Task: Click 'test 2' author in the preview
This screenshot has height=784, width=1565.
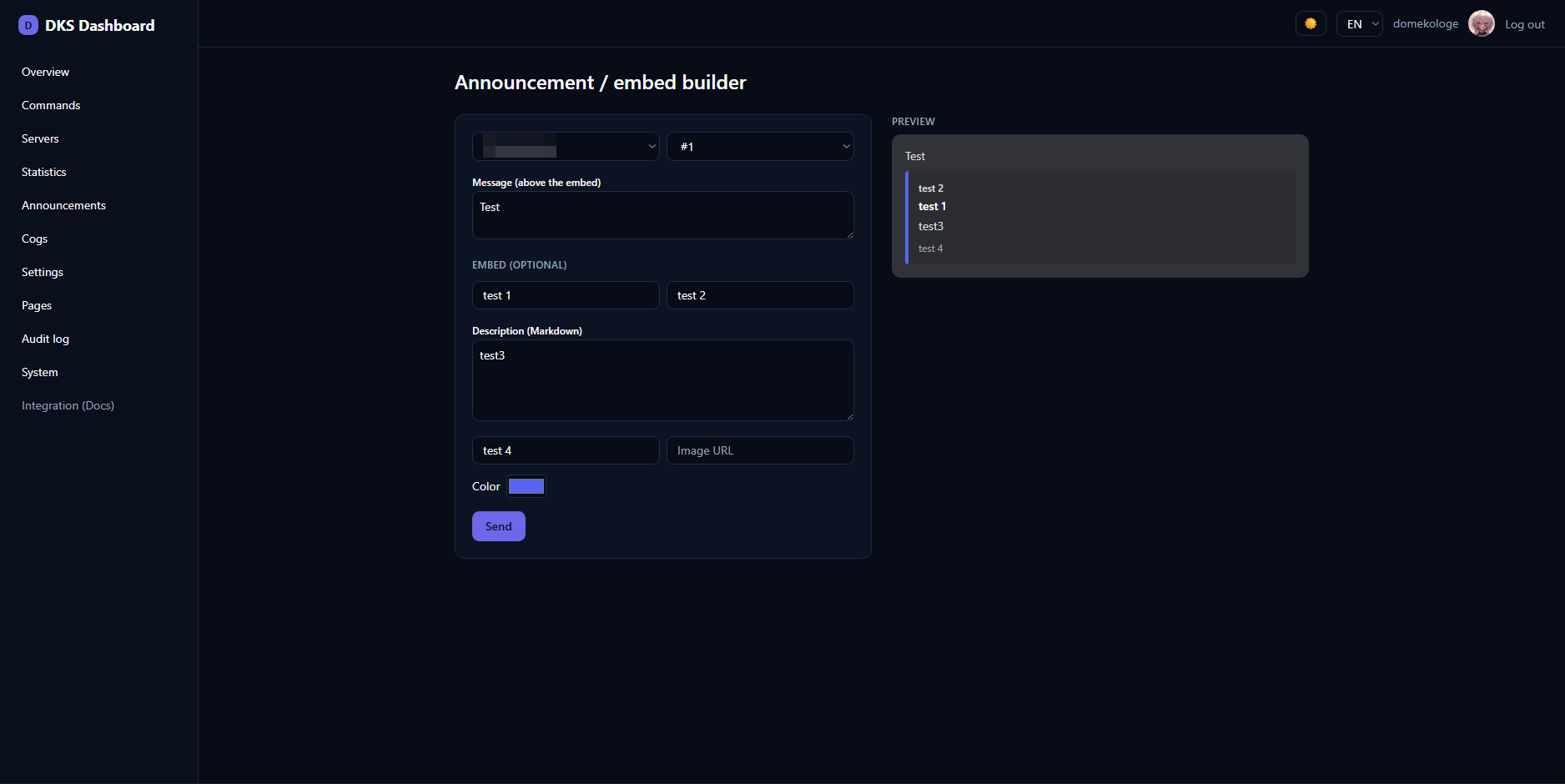Action: point(931,188)
